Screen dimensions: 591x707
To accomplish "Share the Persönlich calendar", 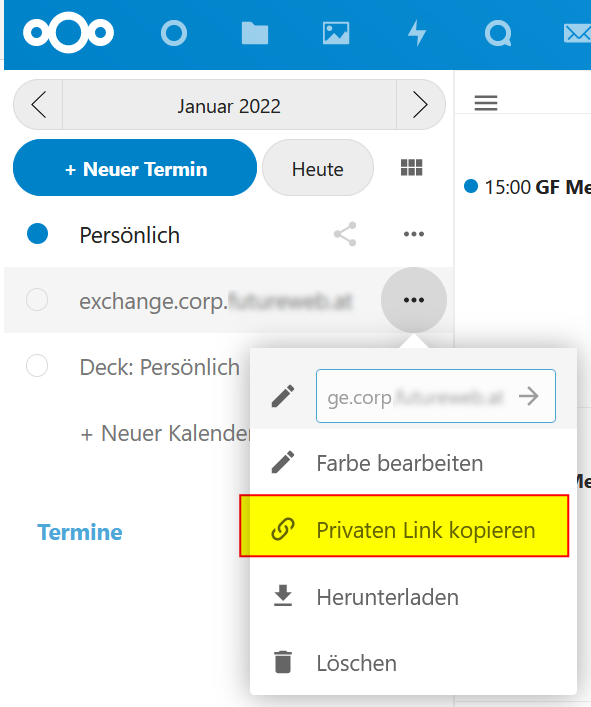I will coord(345,234).
